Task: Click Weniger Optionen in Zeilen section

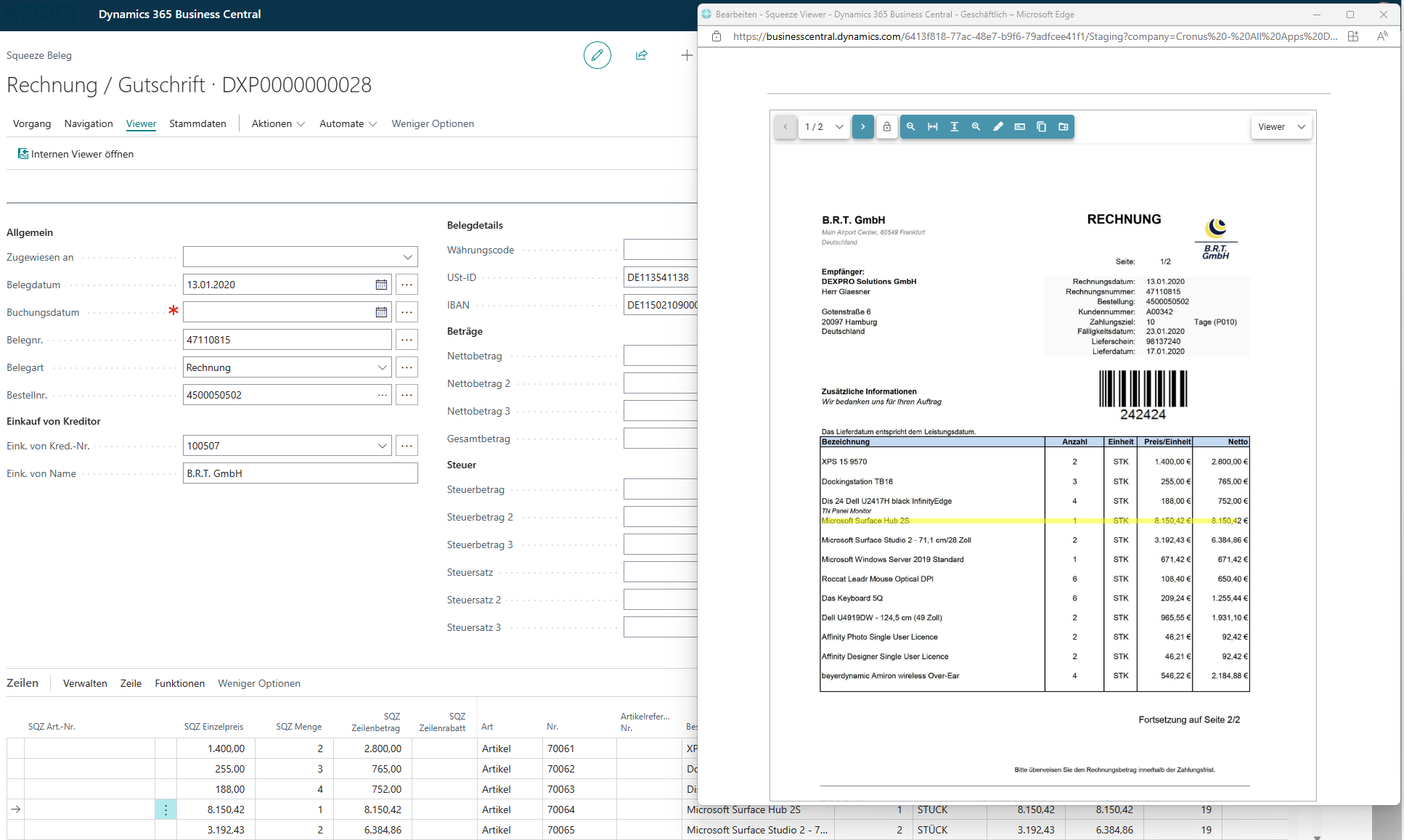Action: click(259, 683)
